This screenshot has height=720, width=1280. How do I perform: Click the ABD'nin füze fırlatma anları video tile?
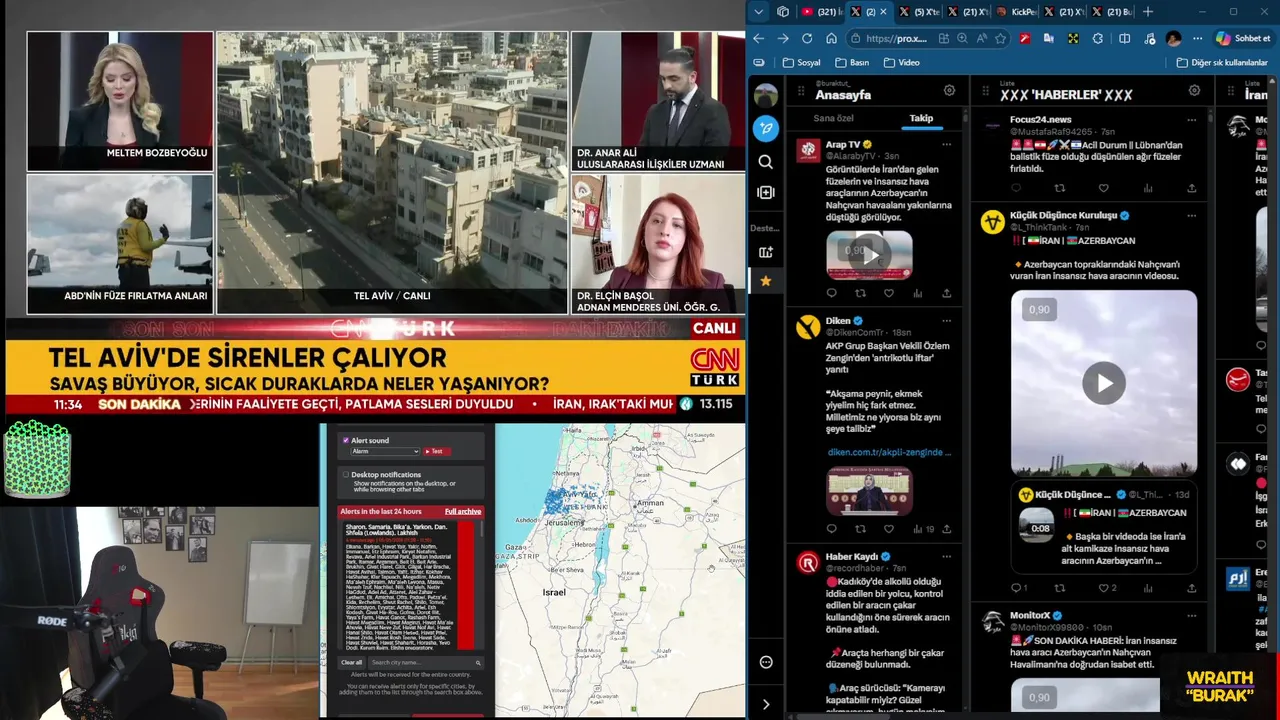tap(120, 244)
